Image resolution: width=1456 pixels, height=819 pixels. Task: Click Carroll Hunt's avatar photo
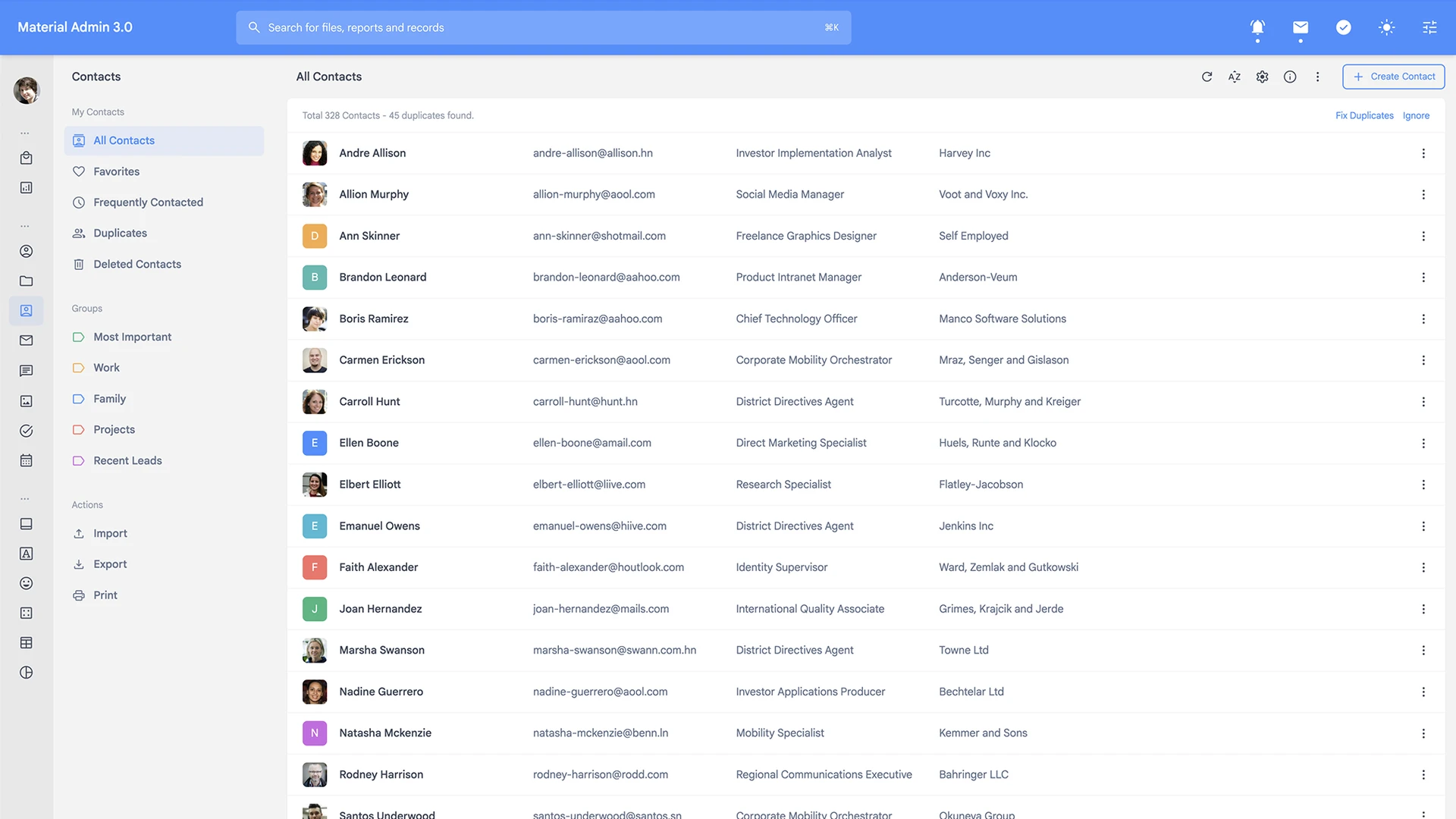(315, 401)
